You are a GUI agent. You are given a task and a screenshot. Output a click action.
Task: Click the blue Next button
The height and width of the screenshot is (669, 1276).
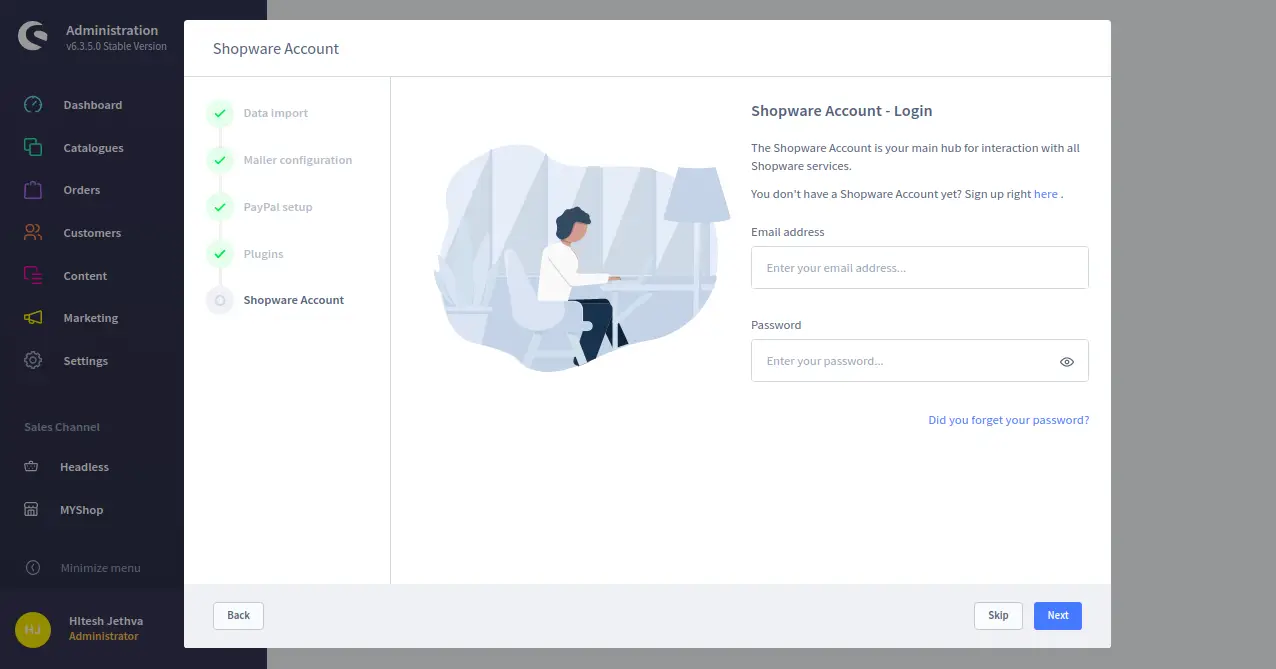[x=1058, y=615]
